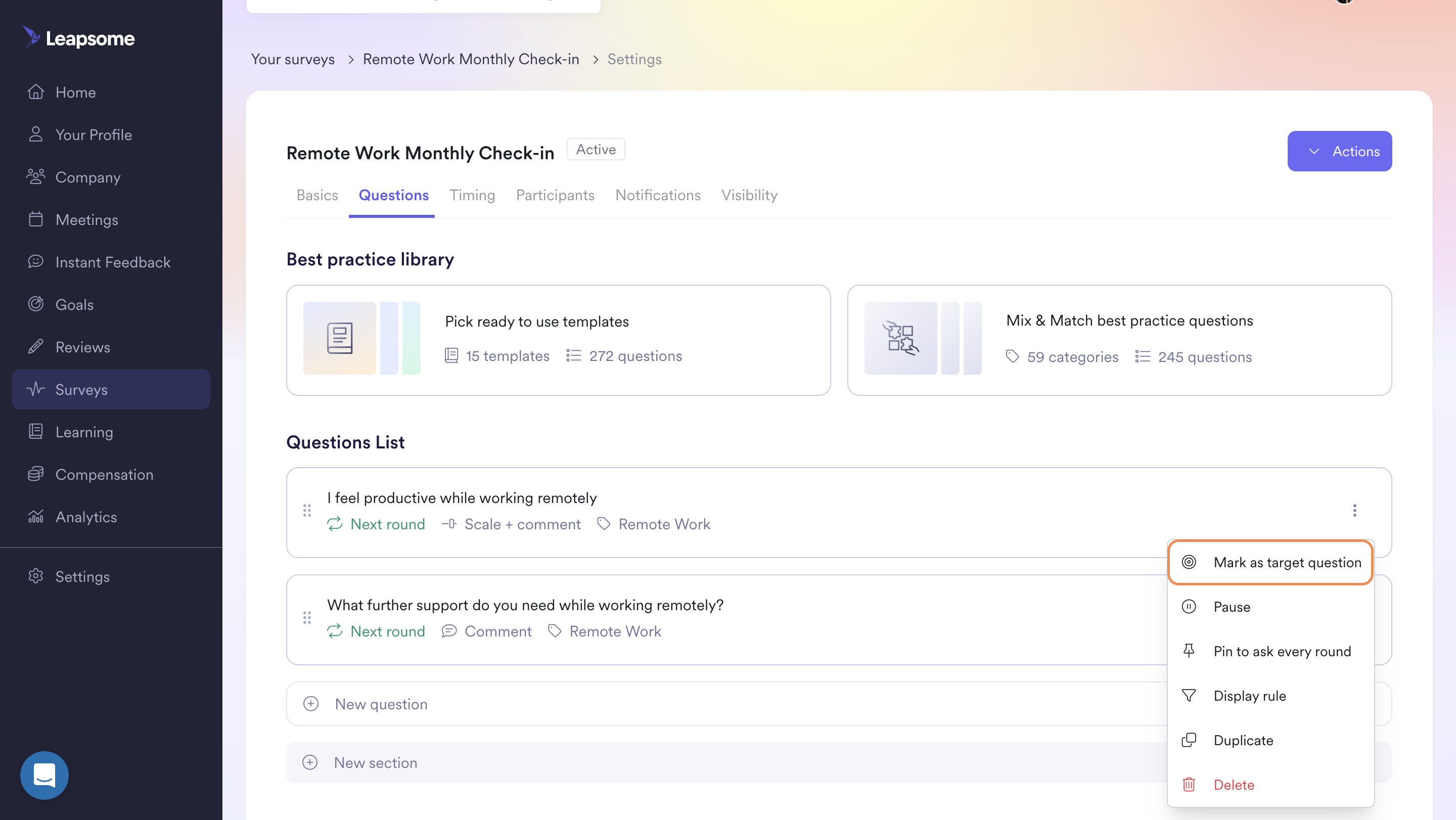Select Delete in the context menu

tap(1270, 785)
